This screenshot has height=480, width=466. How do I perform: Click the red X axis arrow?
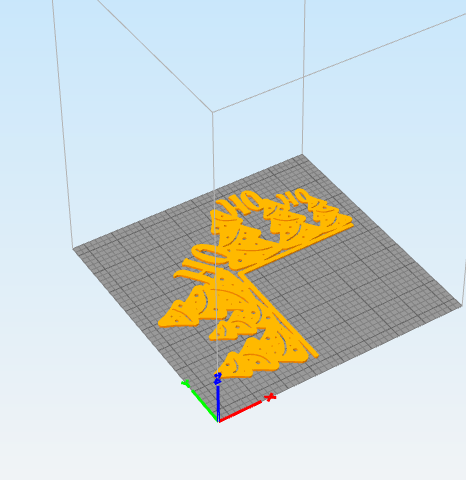[240, 412]
